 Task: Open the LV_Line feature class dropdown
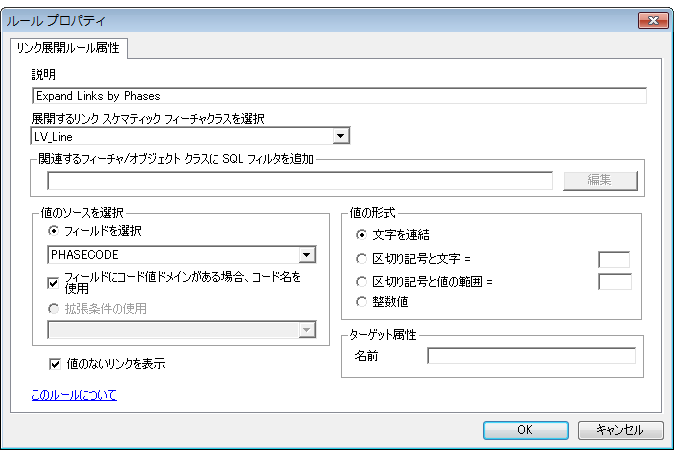pyautogui.click(x=340, y=136)
